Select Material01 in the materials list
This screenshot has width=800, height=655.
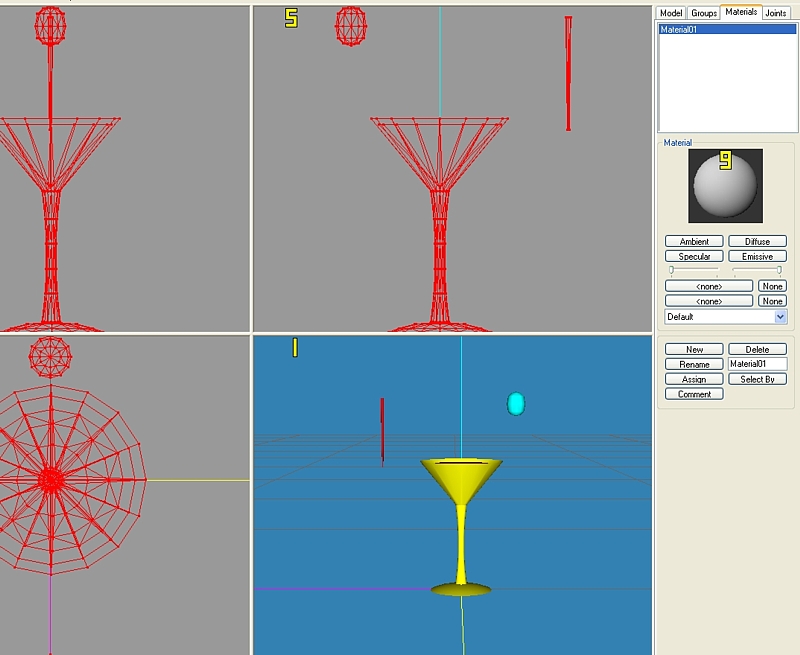(726, 30)
